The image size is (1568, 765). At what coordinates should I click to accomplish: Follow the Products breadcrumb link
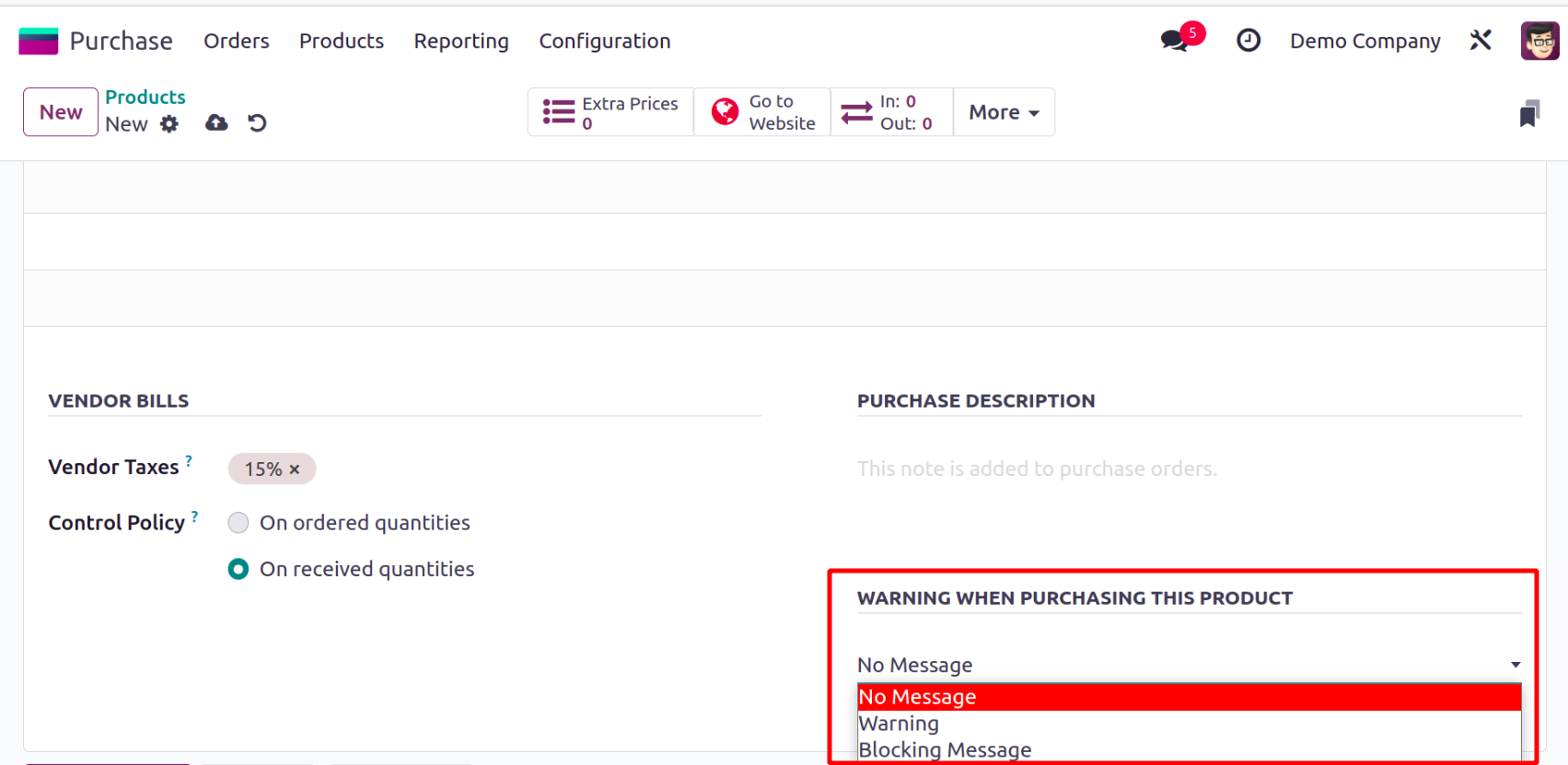coord(145,98)
